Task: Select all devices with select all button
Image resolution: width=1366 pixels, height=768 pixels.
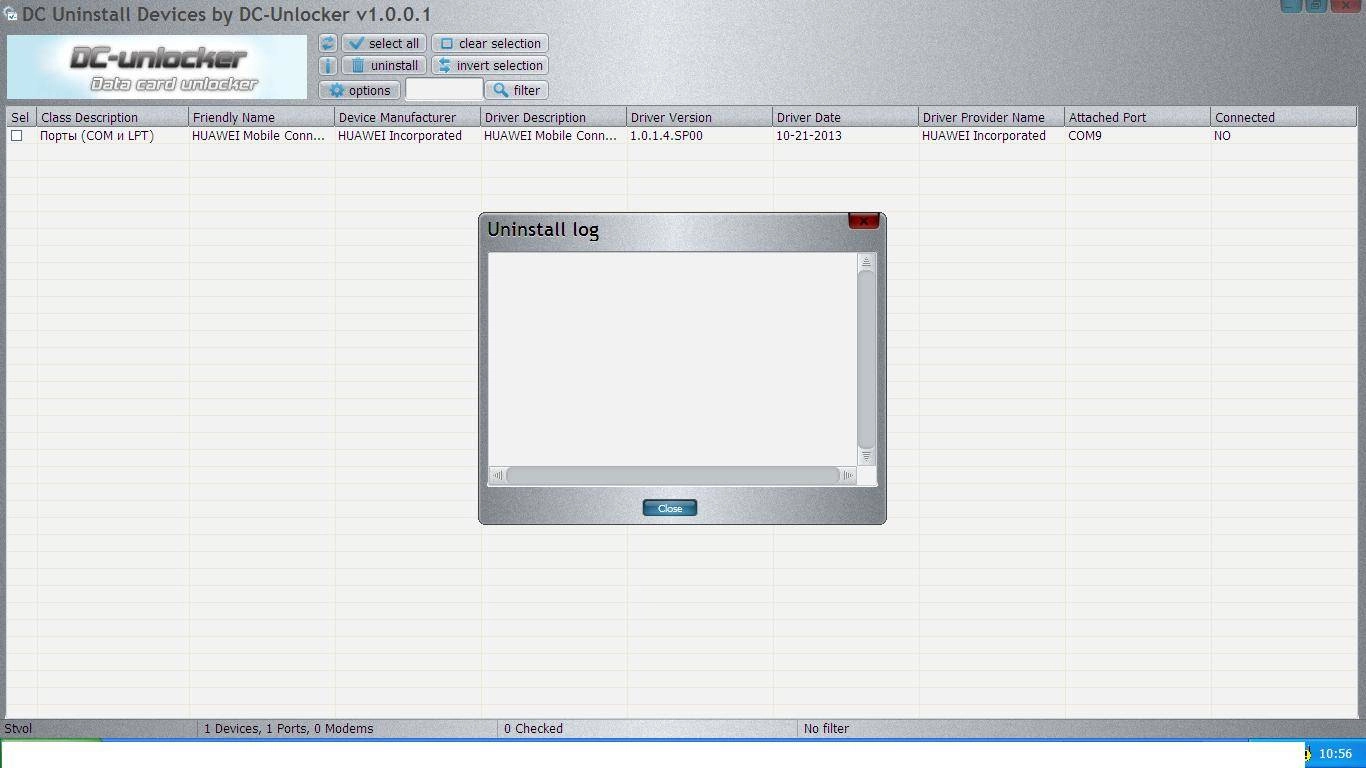Action: (384, 43)
